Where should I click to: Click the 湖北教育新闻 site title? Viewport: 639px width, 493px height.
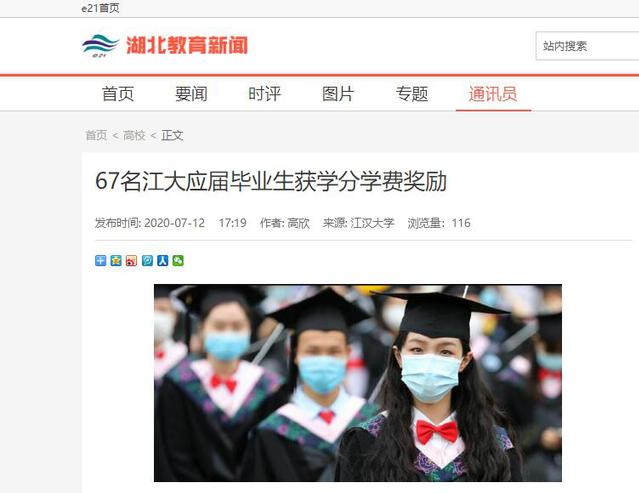[187, 45]
